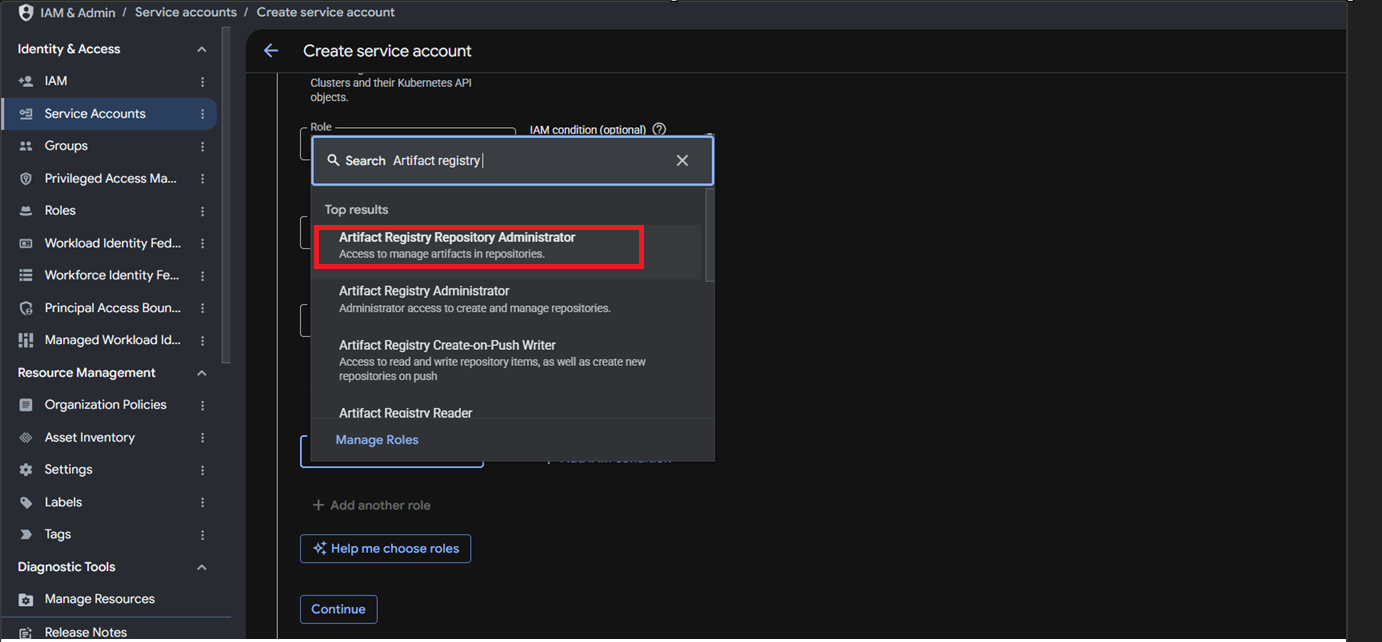Image resolution: width=1382 pixels, height=642 pixels.
Task: Open three-dot menu next to Roles
Action: tap(203, 211)
